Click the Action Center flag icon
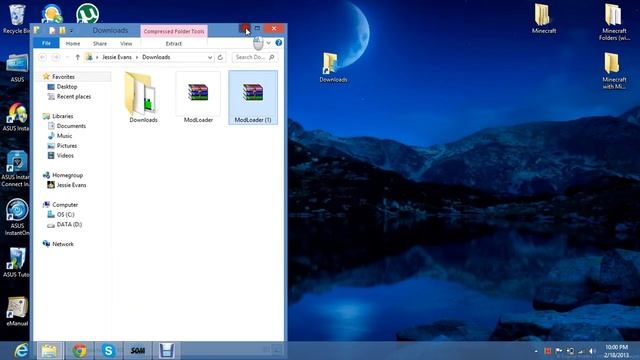The height and width of the screenshot is (360, 640). click(559, 351)
